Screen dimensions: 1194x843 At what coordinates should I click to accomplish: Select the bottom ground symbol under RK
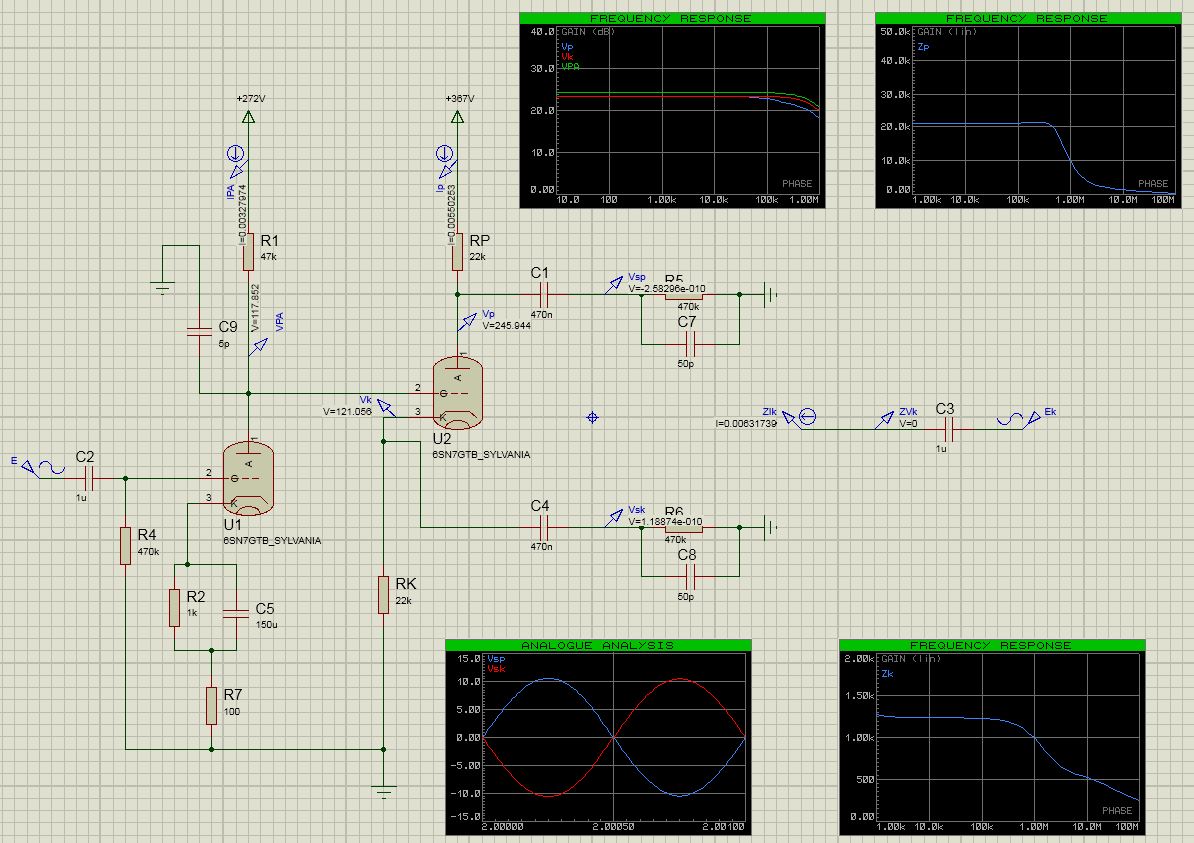point(384,791)
